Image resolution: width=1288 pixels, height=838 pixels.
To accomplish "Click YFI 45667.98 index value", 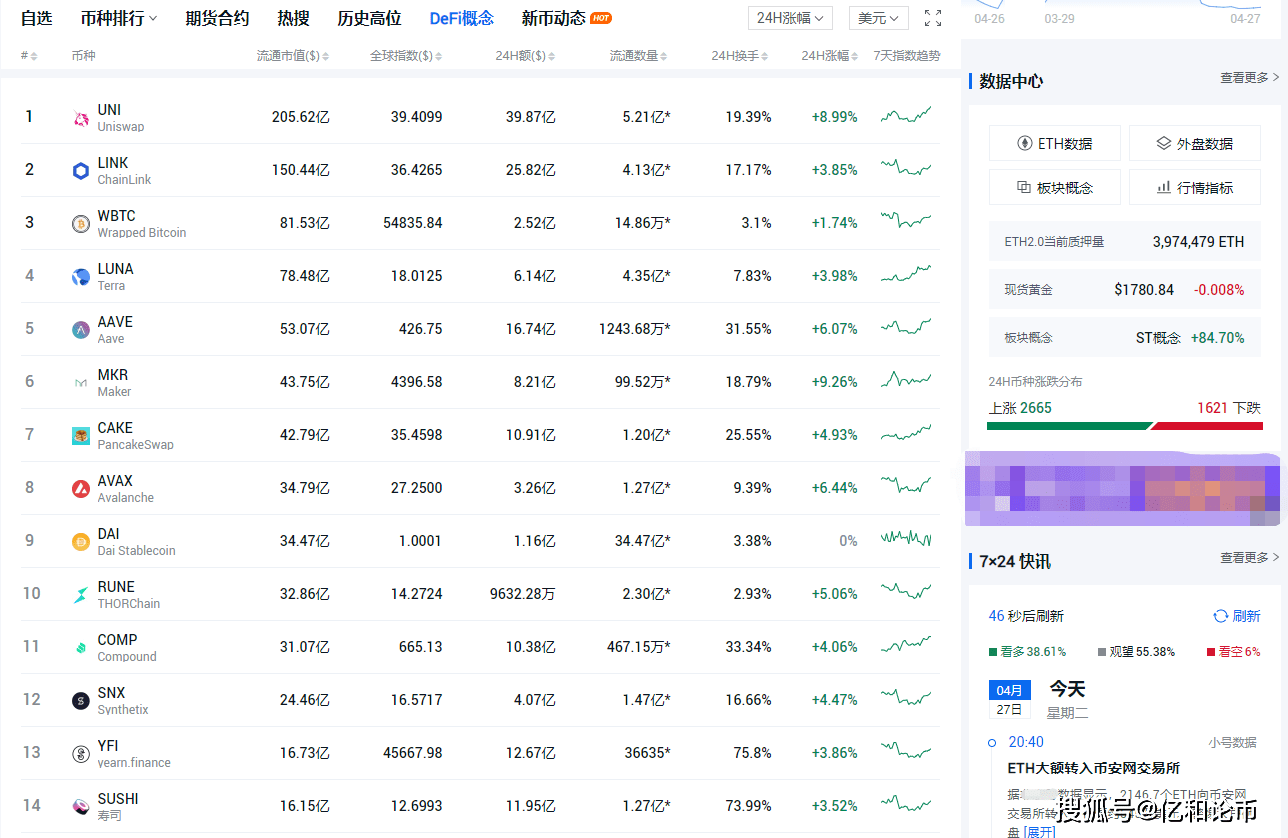I will 412,753.
